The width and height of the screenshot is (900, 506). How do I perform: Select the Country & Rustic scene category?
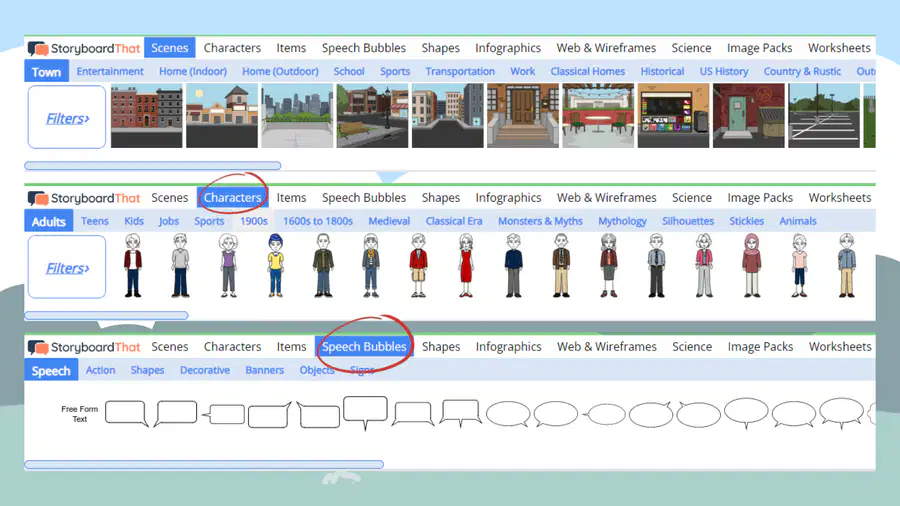pyautogui.click(x=802, y=71)
